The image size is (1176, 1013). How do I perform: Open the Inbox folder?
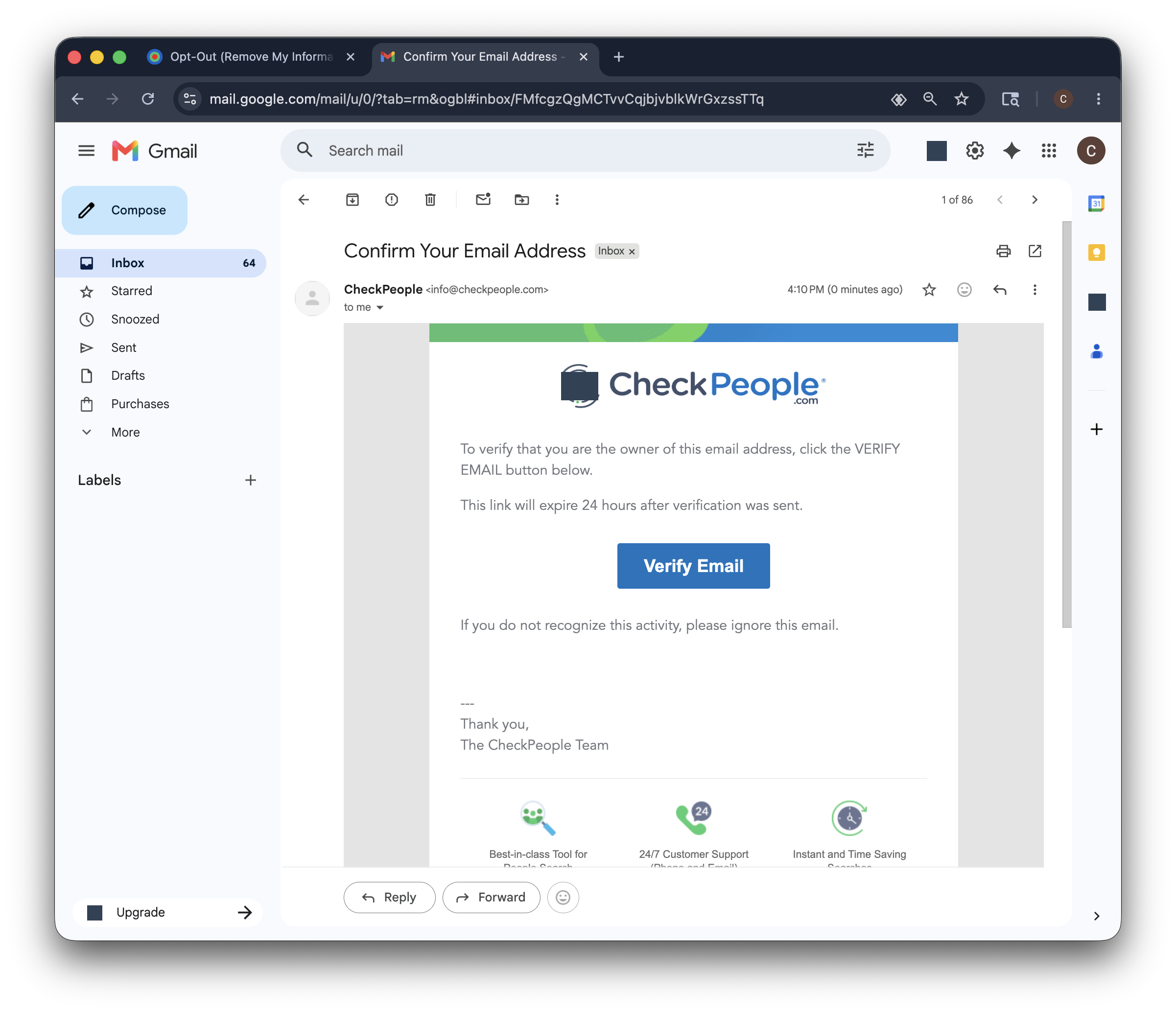161,263
